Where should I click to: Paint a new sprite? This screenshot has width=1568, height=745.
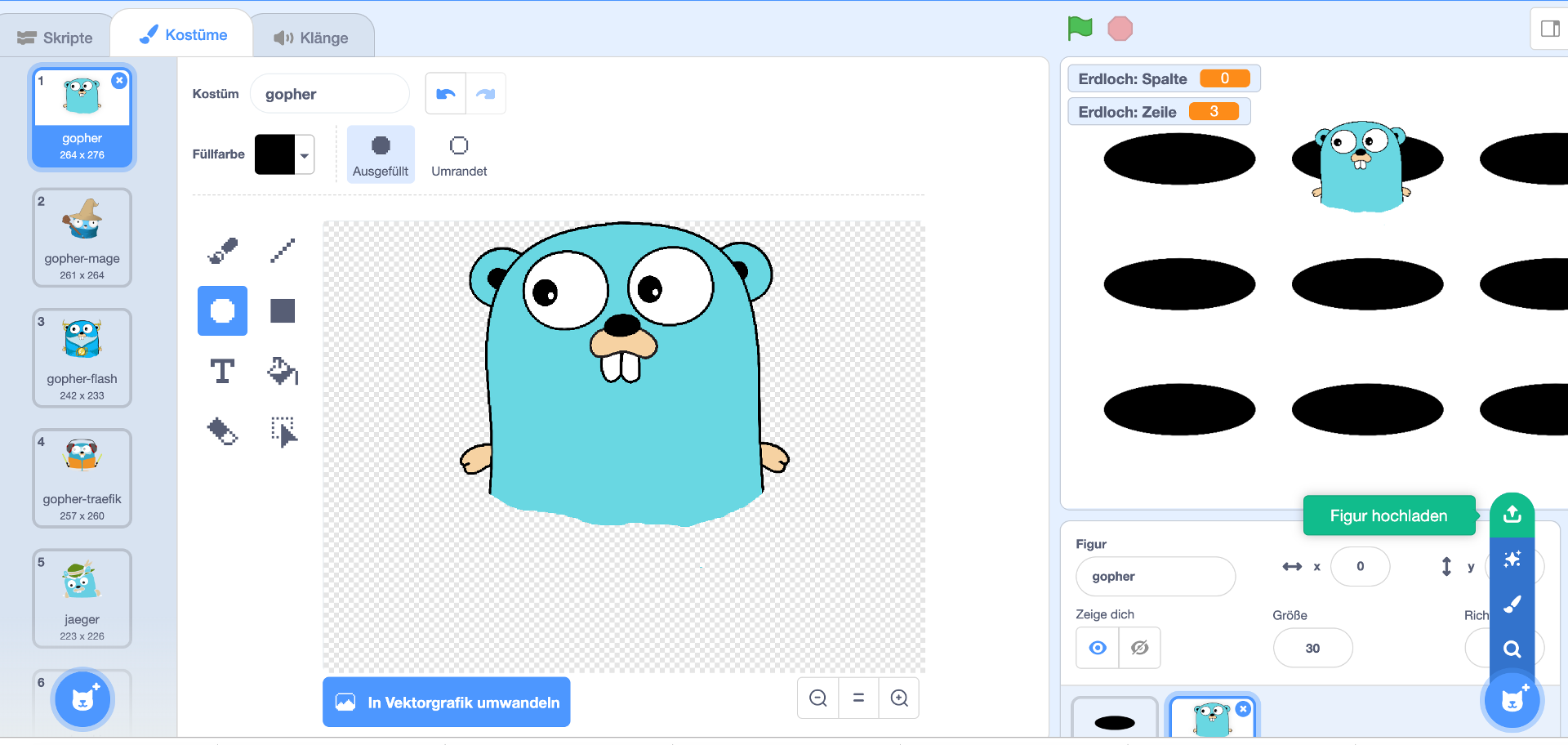(x=1512, y=604)
